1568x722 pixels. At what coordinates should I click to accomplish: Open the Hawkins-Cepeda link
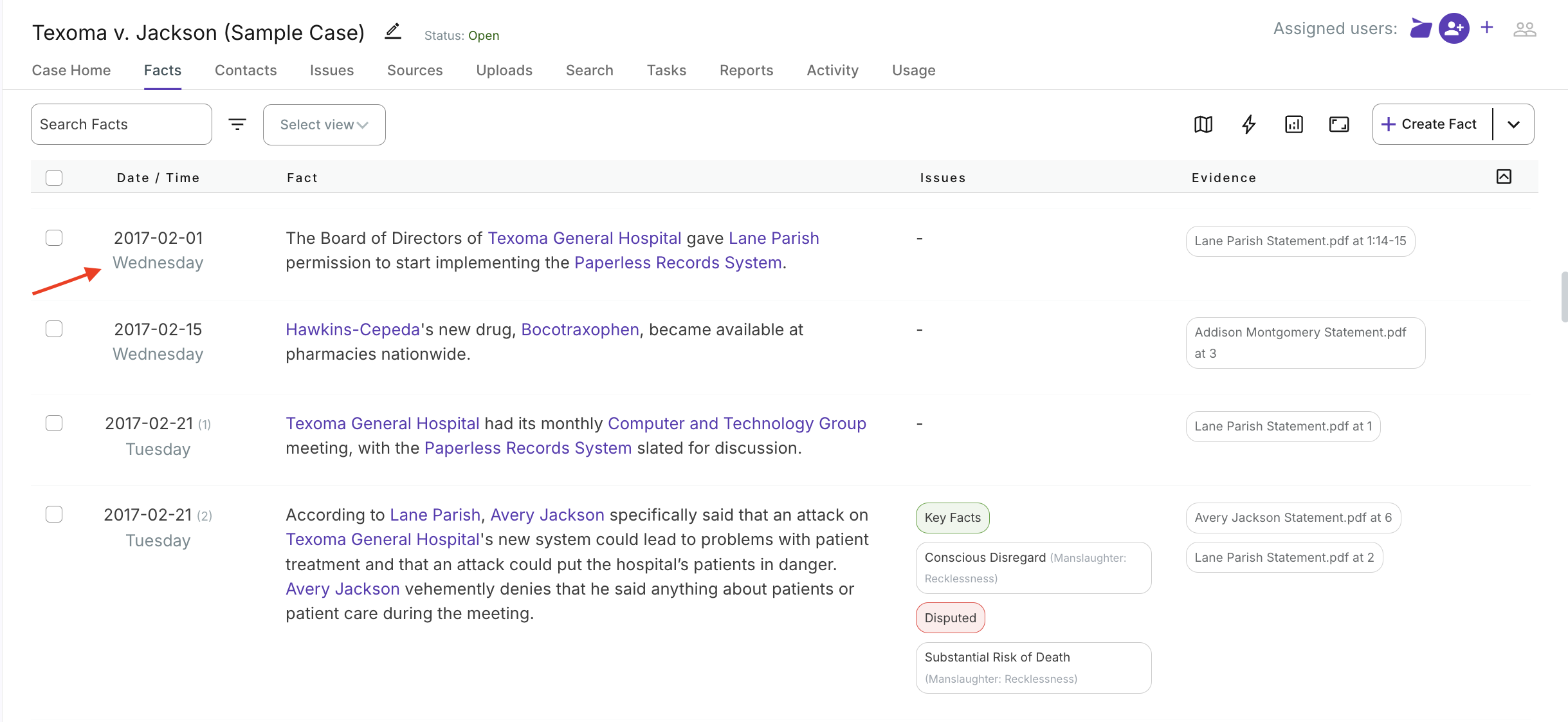(x=352, y=329)
